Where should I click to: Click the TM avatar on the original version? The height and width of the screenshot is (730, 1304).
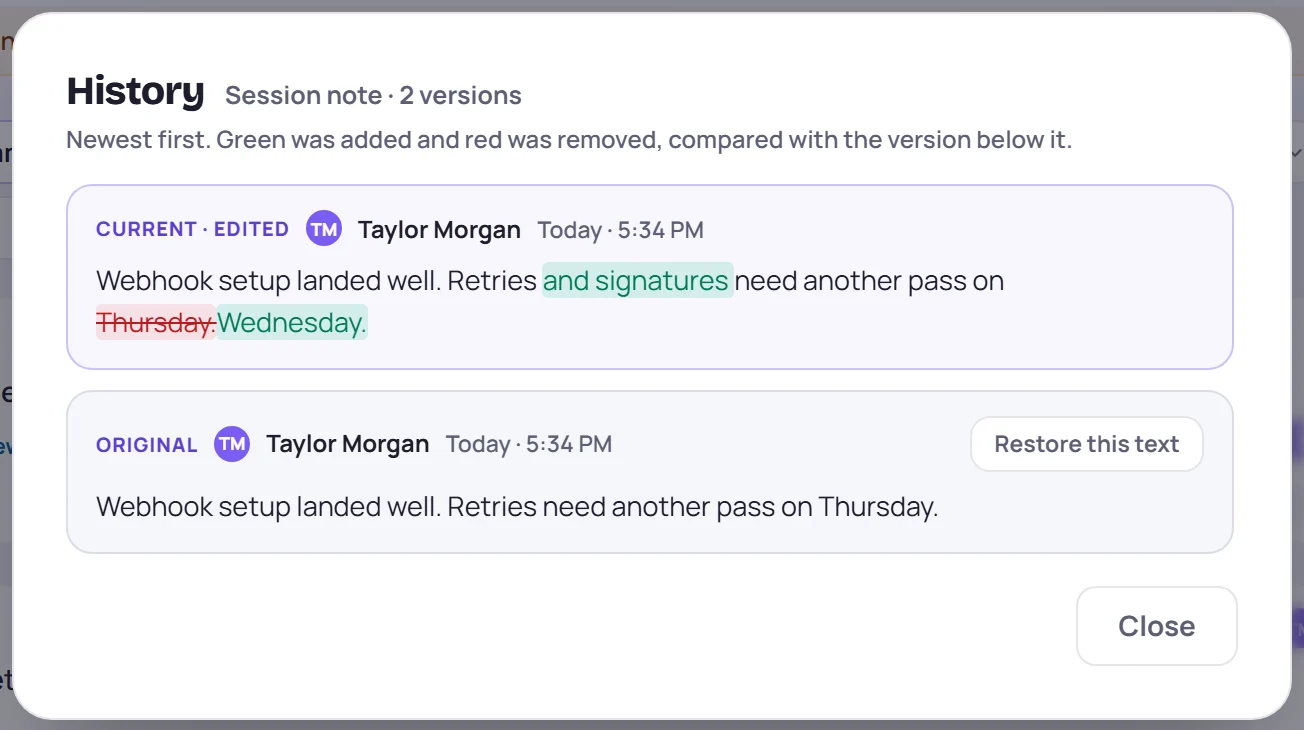(232, 444)
